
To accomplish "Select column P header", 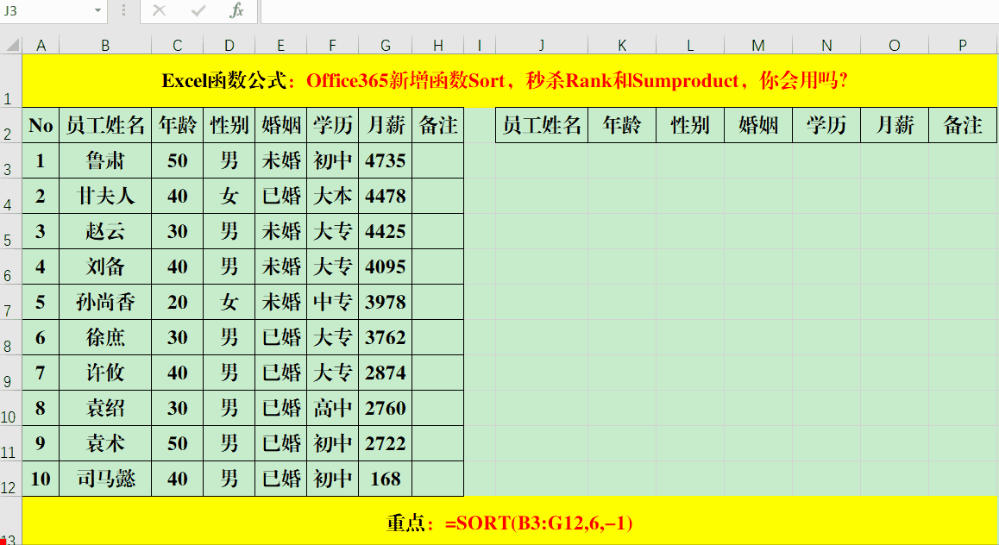I will [x=963, y=45].
